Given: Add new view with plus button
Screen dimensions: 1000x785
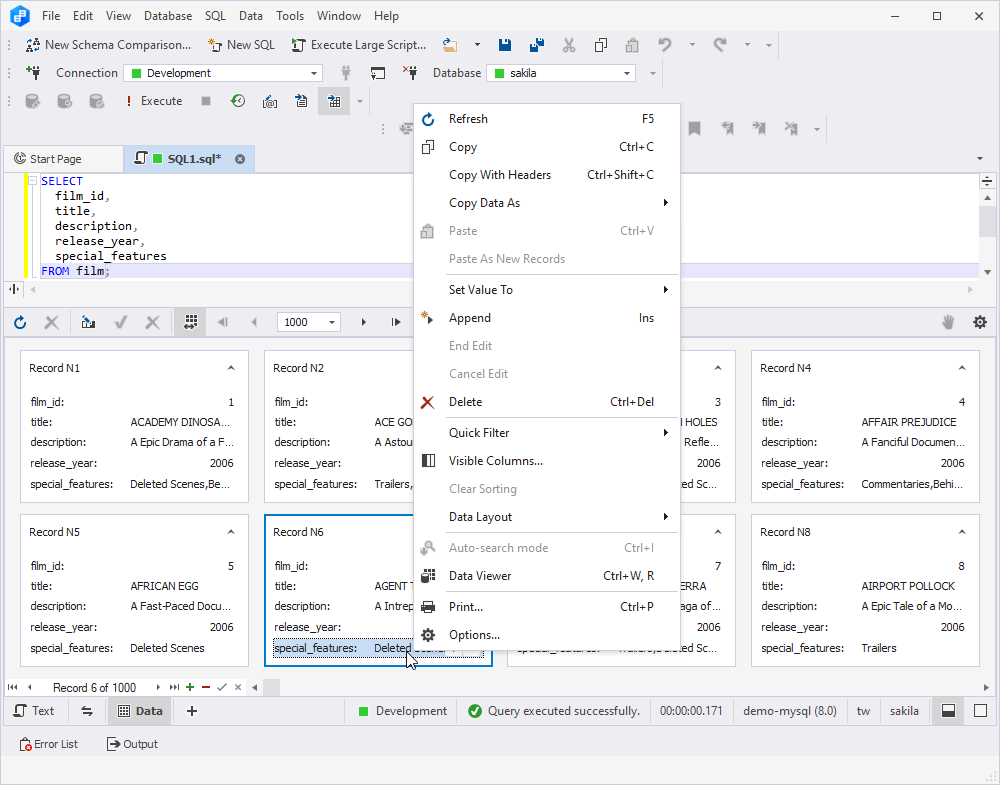Looking at the screenshot, I should (x=191, y=711).
